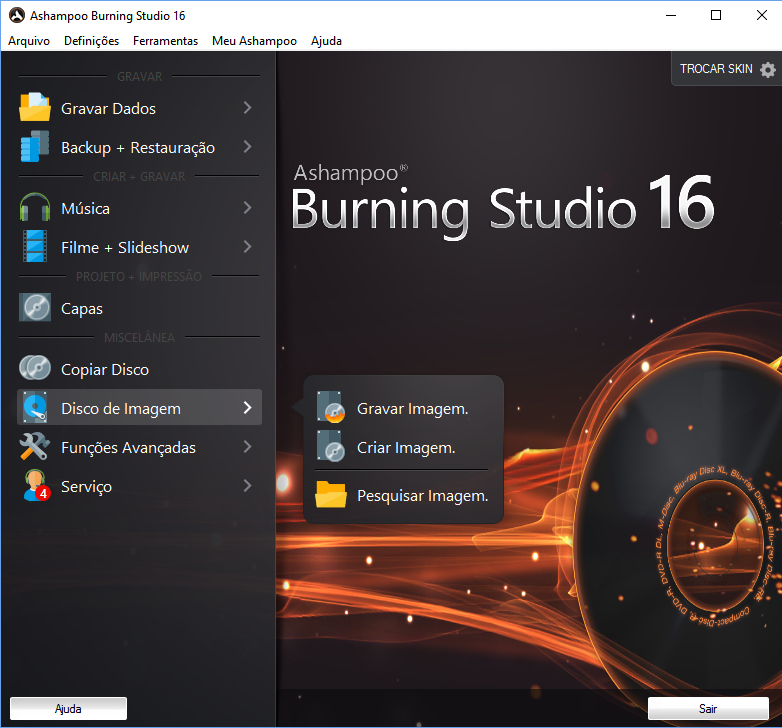Close the Burning Studio window
Viewport: 782px width, 728px height.
pyautogui.click(x=762, y=15)
